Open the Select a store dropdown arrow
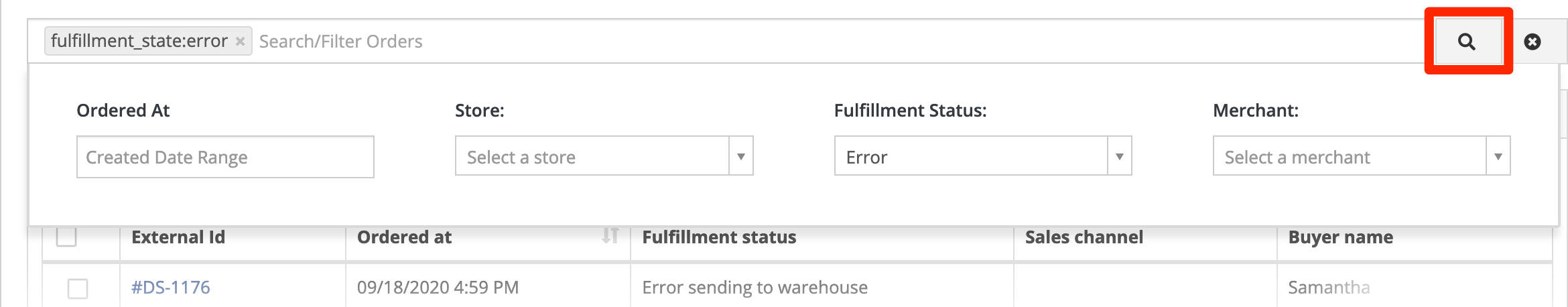The image size is (1568, 307). coord(741,156)
